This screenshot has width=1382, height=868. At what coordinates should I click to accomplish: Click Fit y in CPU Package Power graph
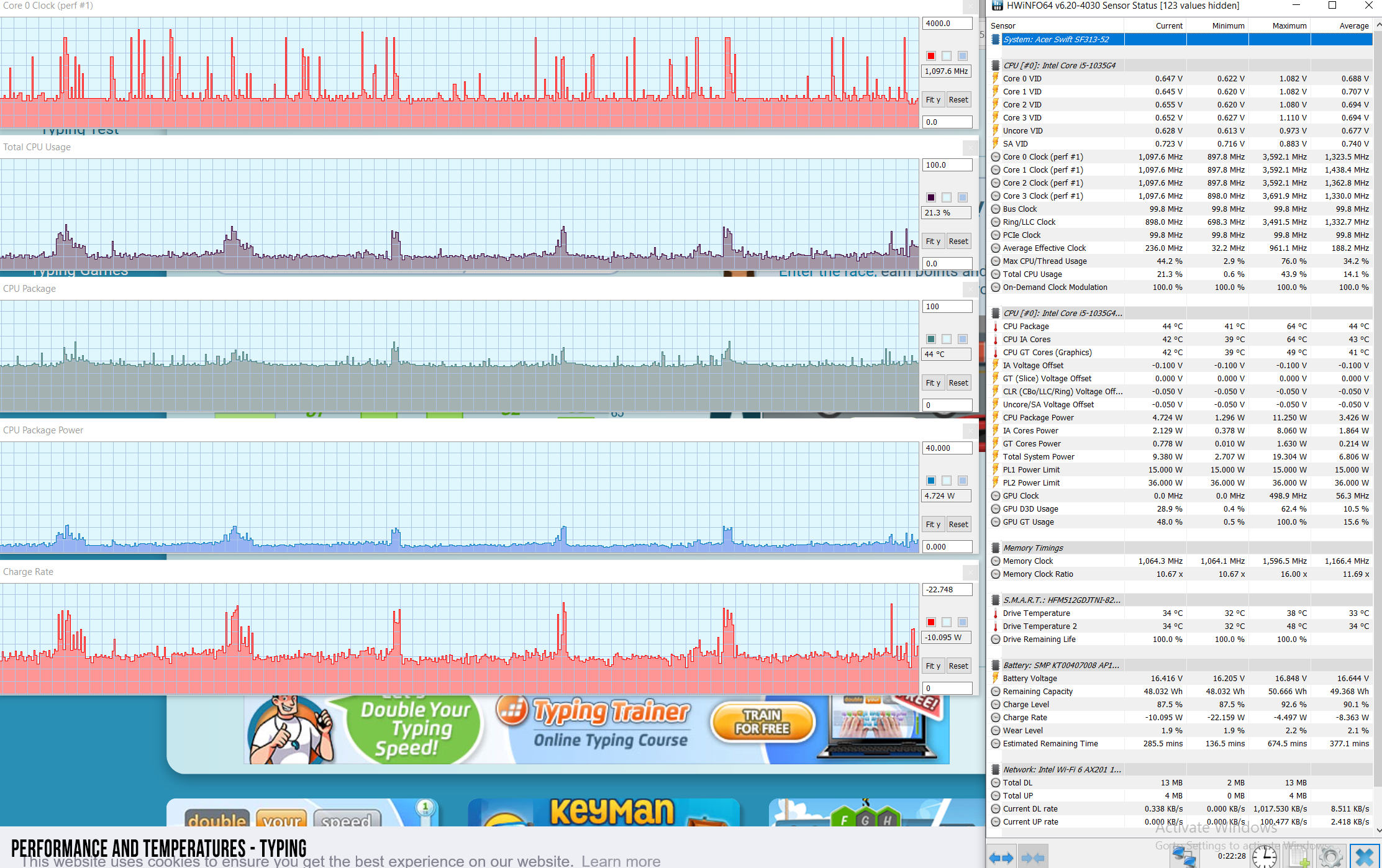point(933,524)
